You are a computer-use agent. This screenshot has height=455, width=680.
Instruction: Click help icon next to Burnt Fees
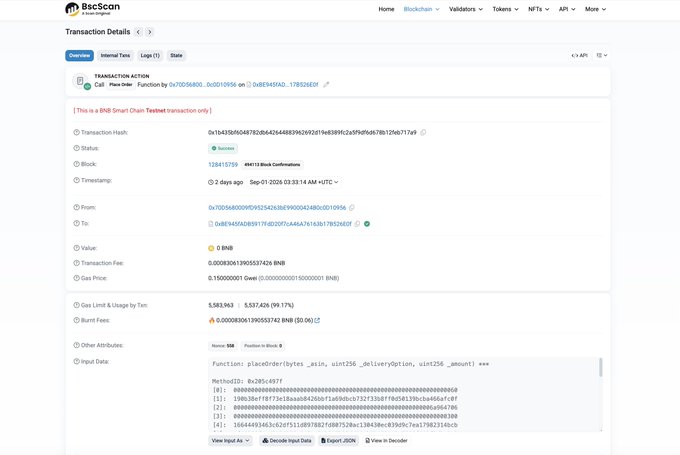[x=76, y=320]
